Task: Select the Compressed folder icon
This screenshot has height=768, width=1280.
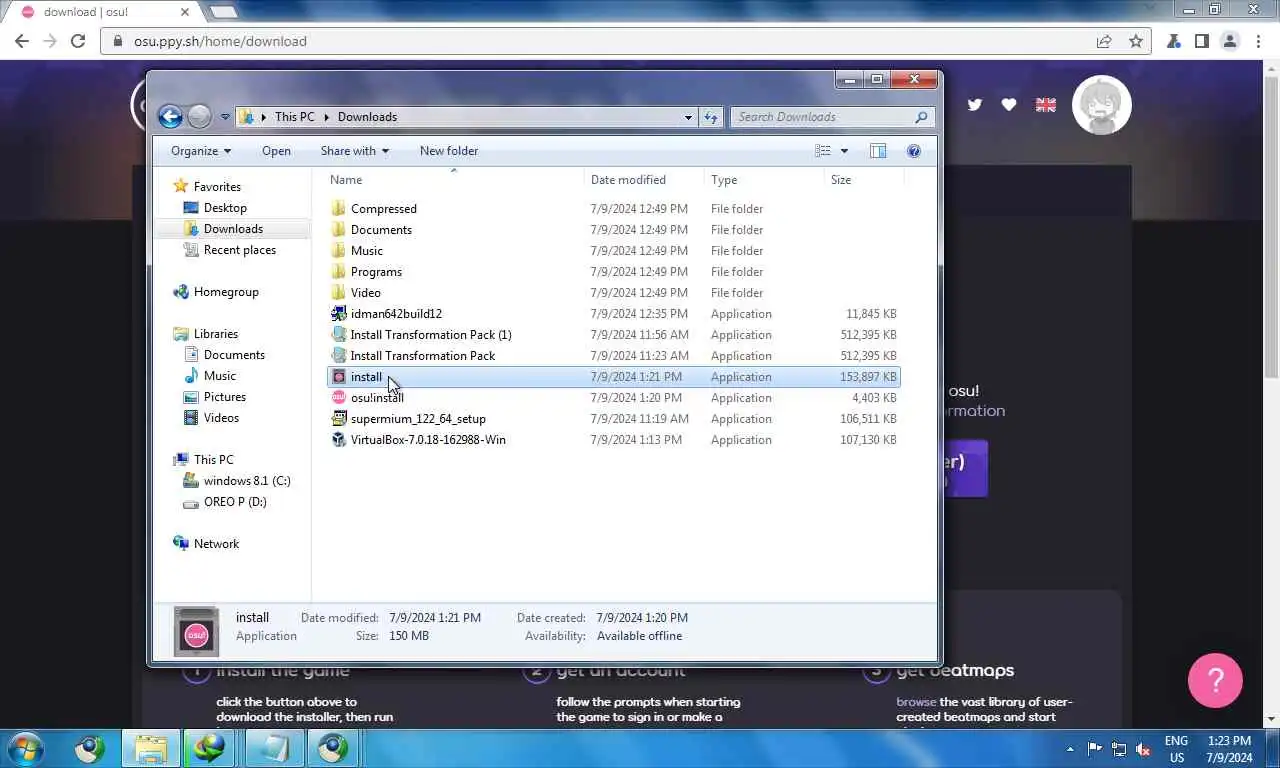Action: pos(339,209)
